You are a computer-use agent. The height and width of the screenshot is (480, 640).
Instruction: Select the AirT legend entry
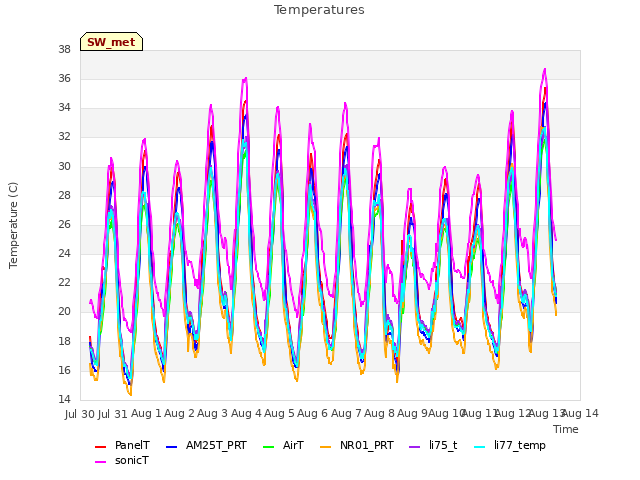[284, 445]
